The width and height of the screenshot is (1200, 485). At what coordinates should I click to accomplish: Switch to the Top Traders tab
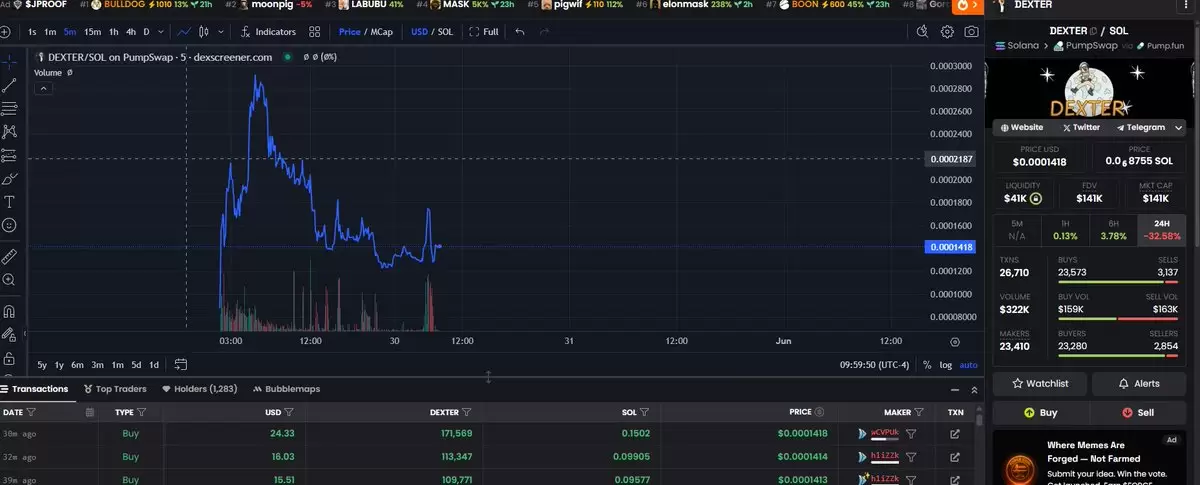pos(116,389)
